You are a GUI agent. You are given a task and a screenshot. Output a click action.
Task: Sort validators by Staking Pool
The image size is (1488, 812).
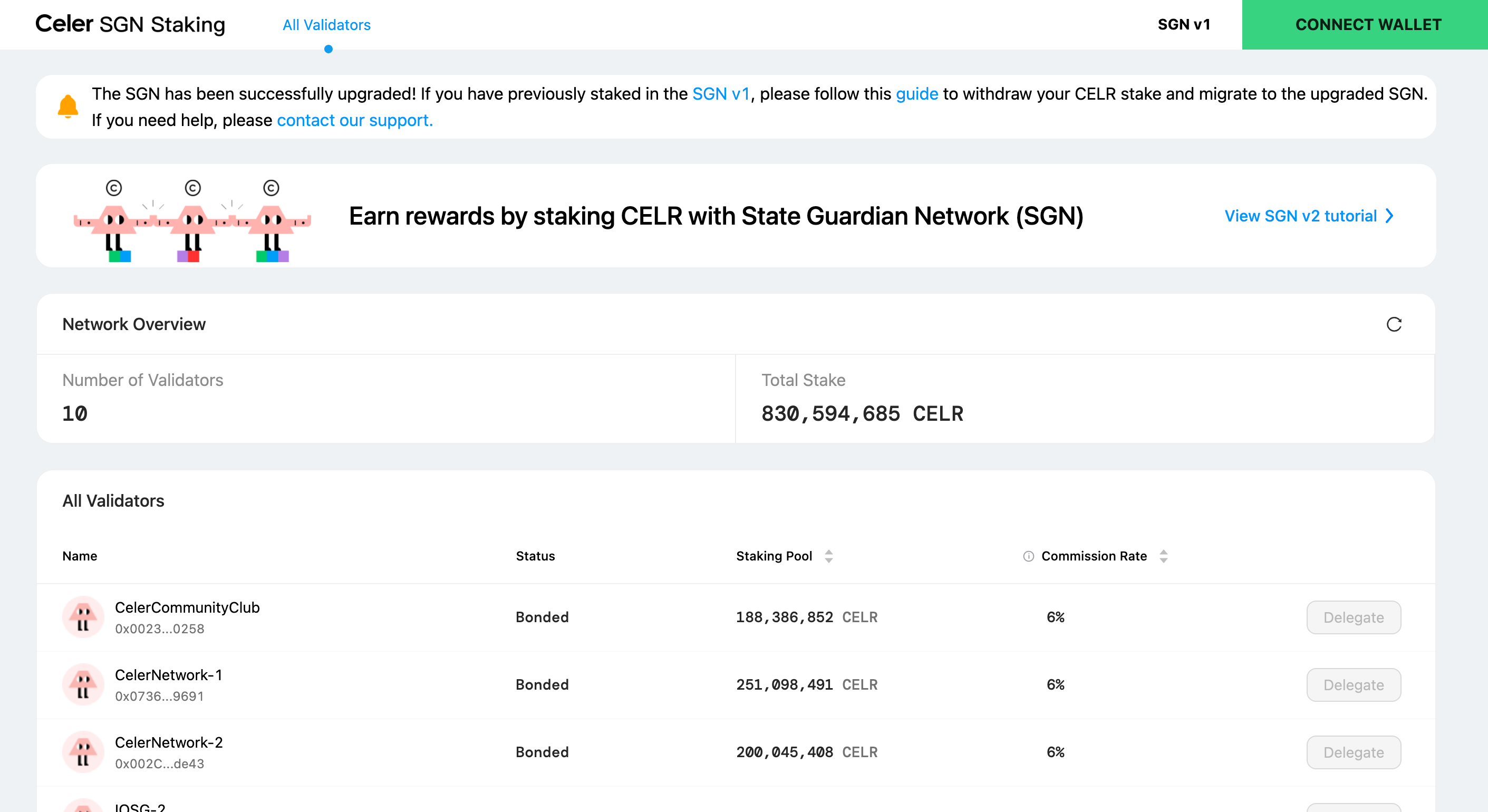pyautogui.click(x=828, y=556)
